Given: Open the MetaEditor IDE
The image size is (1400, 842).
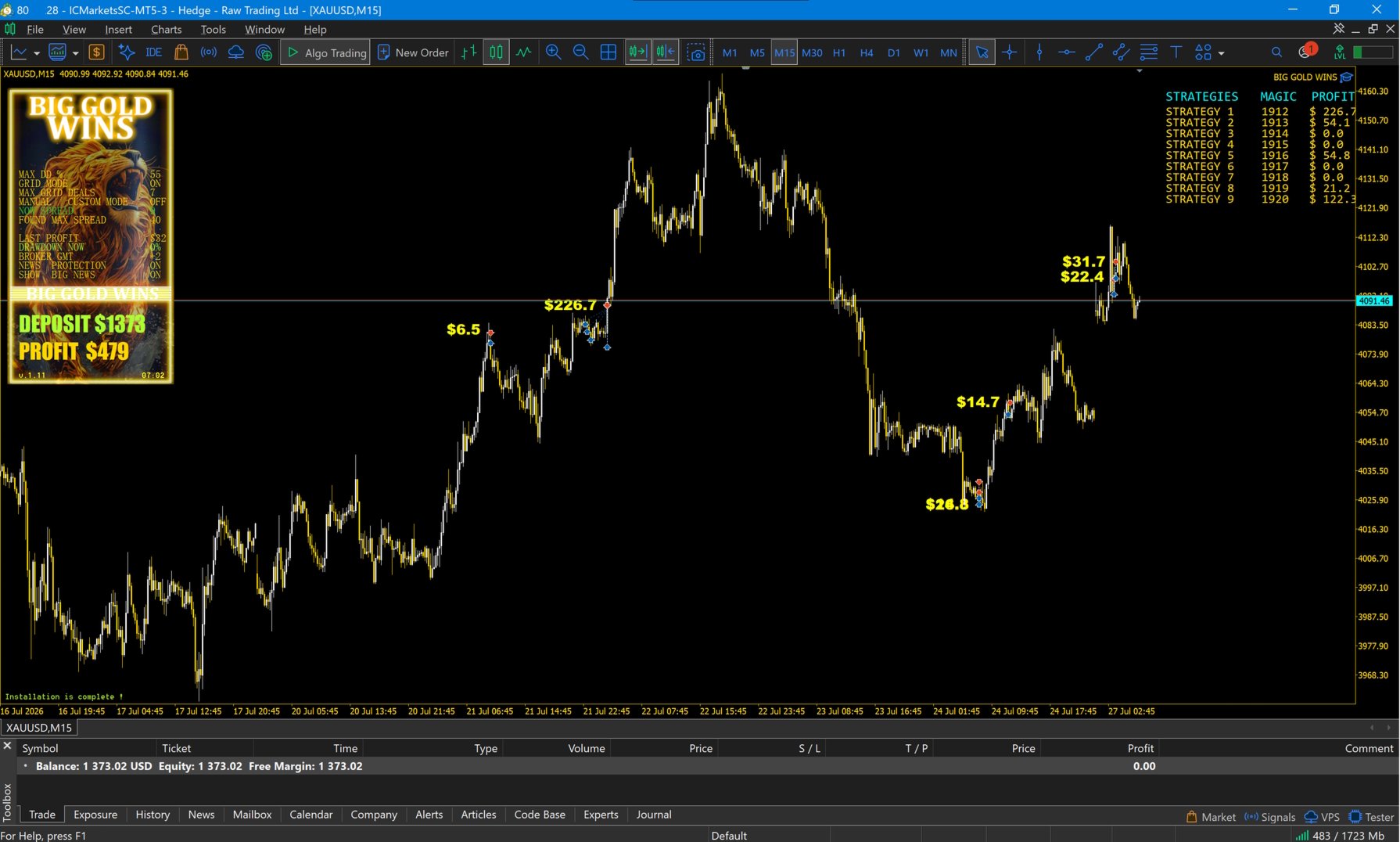Looking at the screenshot, I should click(x=153, y=52).
